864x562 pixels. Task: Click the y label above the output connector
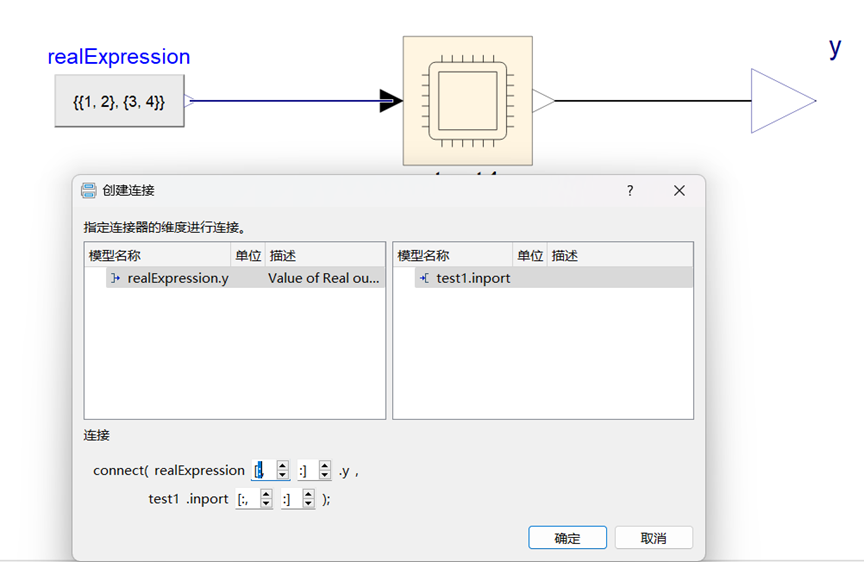pyautogui.click(x=835, y=48)
